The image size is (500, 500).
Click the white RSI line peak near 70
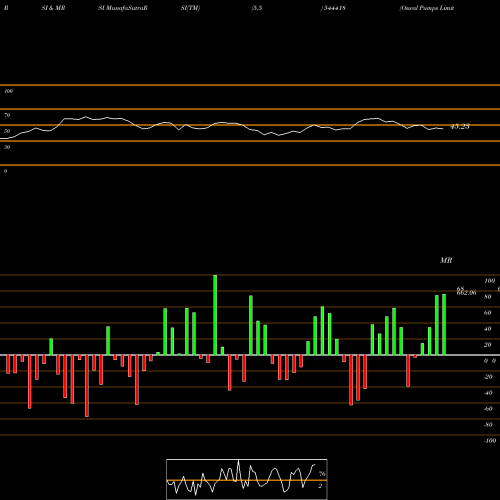(86, 117)
